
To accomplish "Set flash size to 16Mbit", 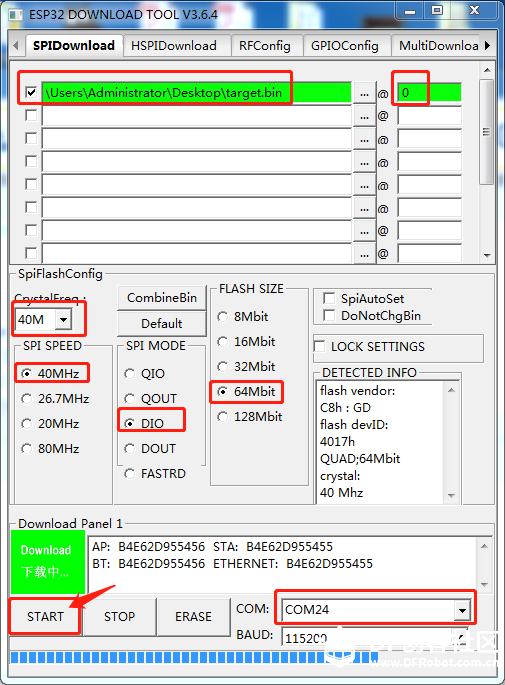I will (246, 341).
